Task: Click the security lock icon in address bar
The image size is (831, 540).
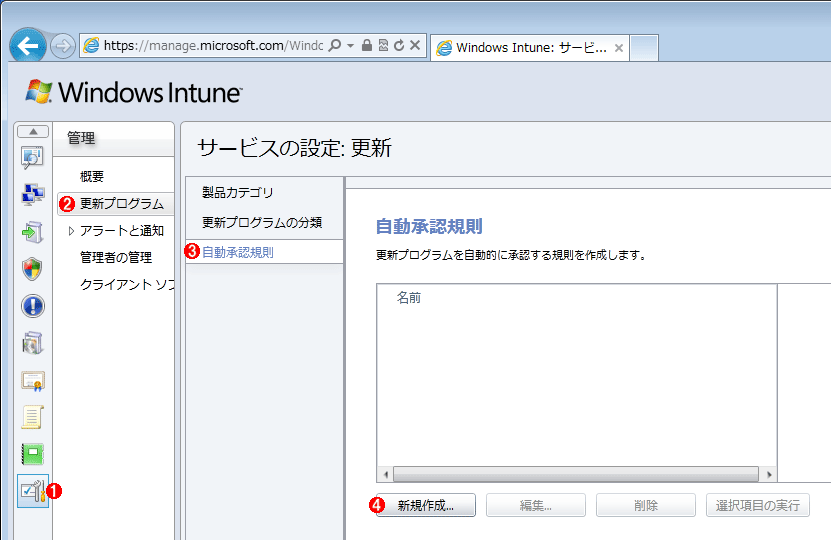Action: point(367,46)
